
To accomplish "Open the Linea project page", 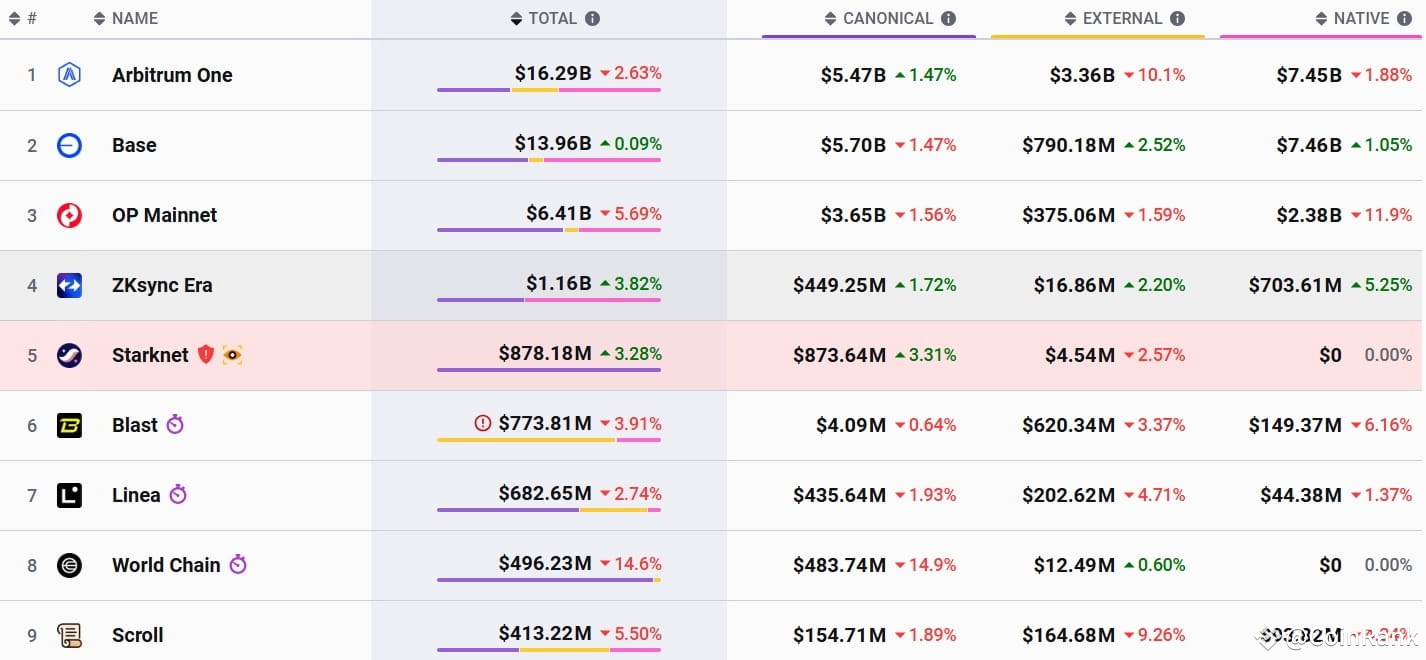I will (134, 494).
